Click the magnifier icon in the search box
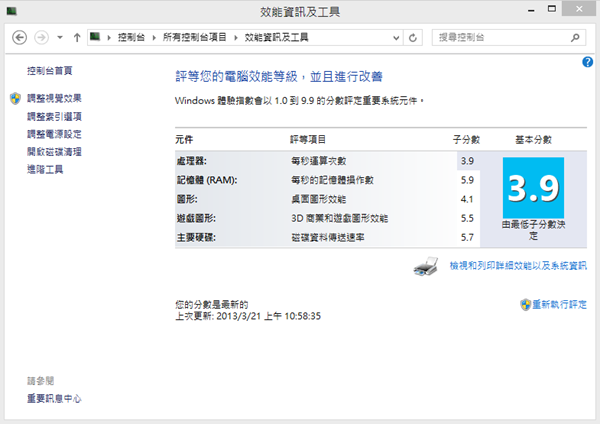The width and height of the screenshot is (600, 424). [x=576, y=37]
